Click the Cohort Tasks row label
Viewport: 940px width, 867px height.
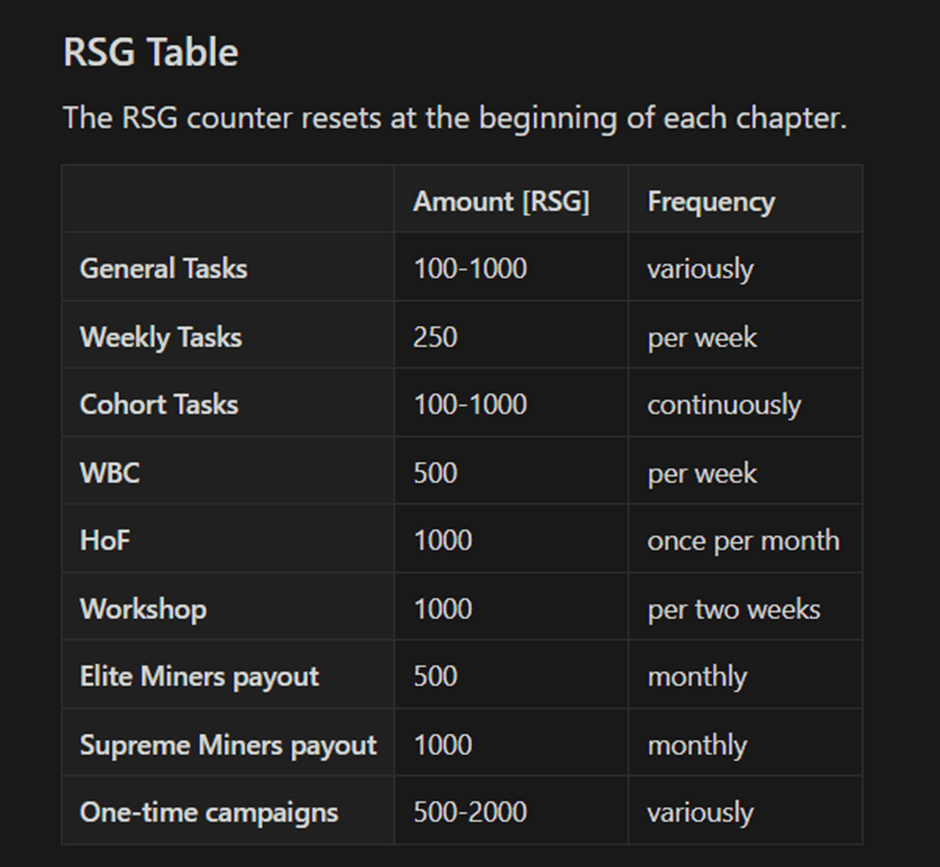tap(159, 404)
